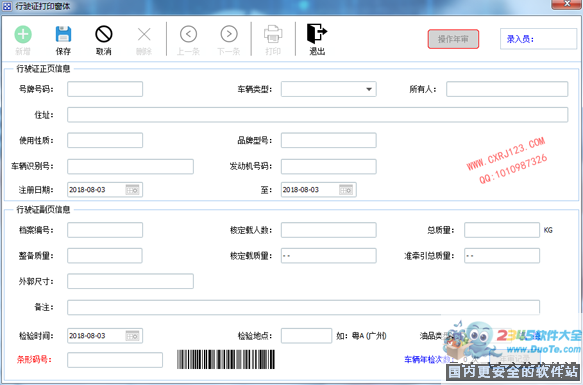Focus the 检验地点 input field
This screenshot has height=385, width=583.
(306, 336)
